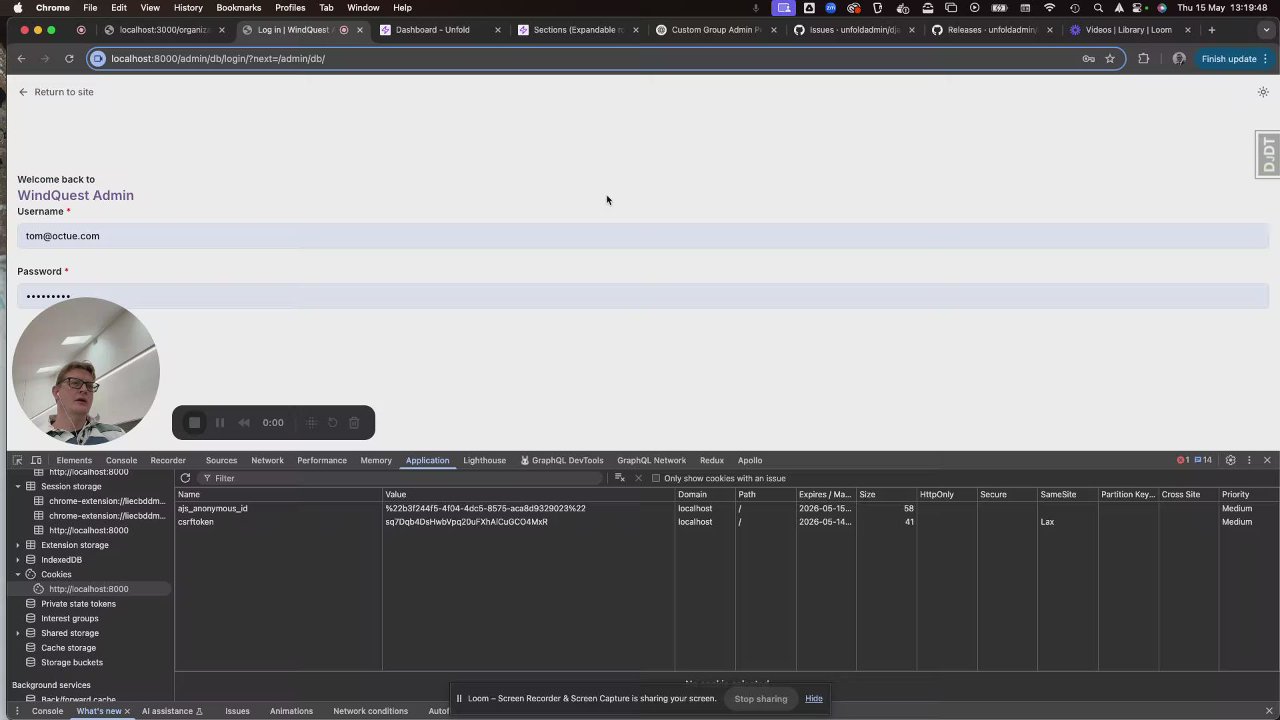Reload the current page
1280x720 pixels.
69,59
